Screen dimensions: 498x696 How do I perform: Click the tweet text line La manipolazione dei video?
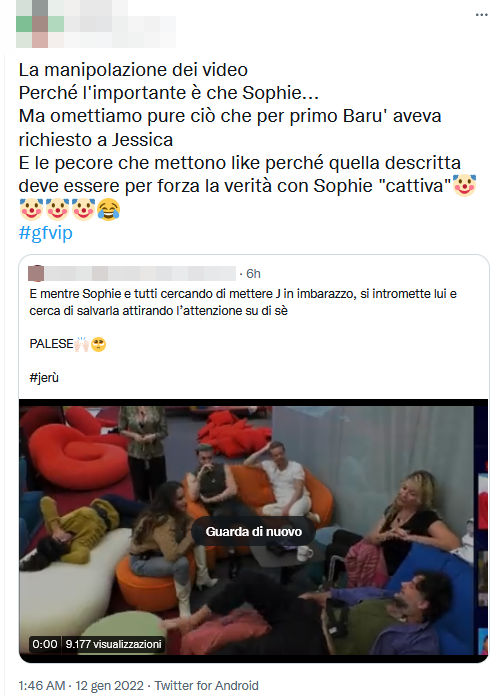tap(133, 70)
